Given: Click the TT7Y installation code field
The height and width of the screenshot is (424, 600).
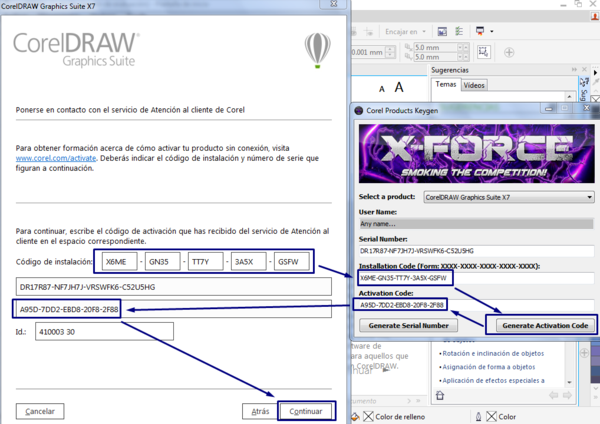Looking at the screenshot, I should pyautogui.click(x=205, y=262).
